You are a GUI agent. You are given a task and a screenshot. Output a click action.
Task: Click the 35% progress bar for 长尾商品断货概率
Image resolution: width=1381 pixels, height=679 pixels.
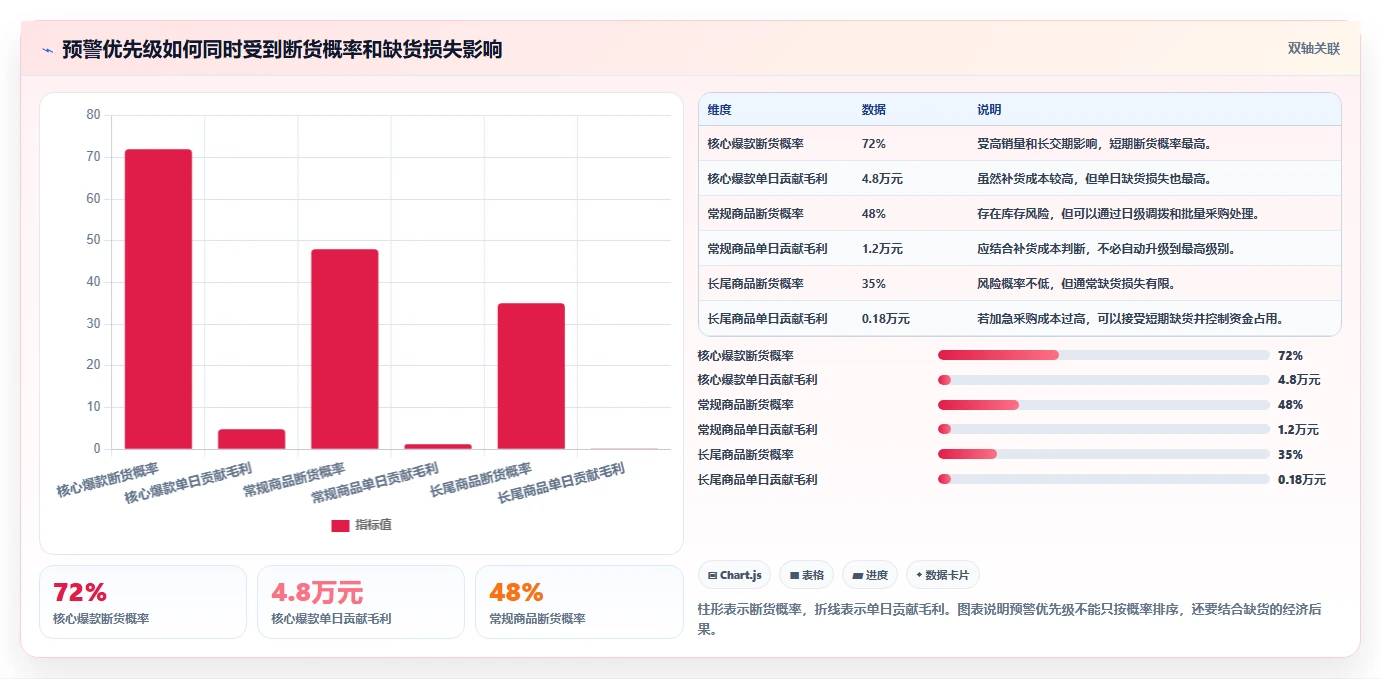(x=1104, y=454)
